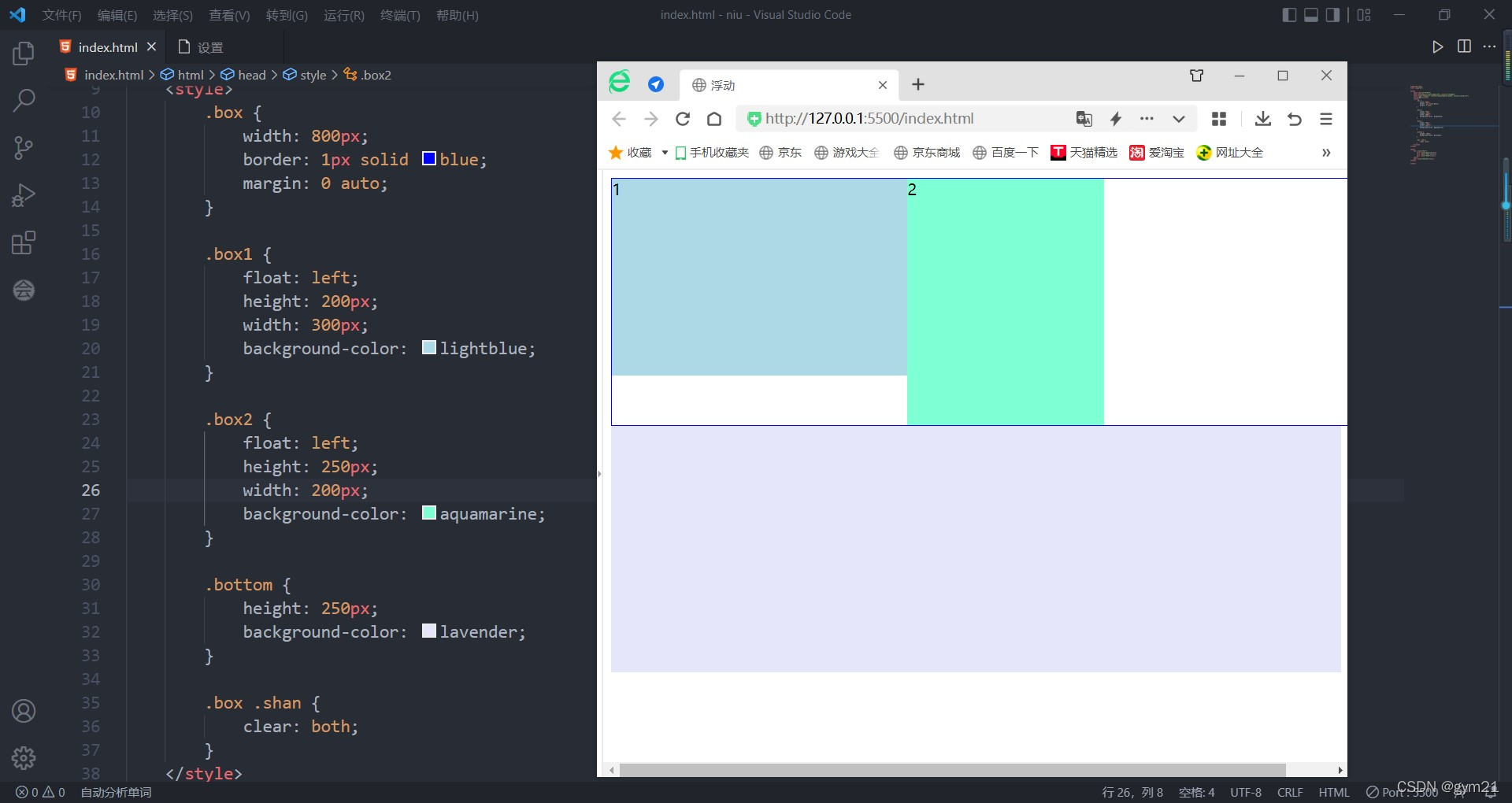Click the browser skin shirt icon
Viewport: 1512px width, 803px height.
click(1197, 76)
